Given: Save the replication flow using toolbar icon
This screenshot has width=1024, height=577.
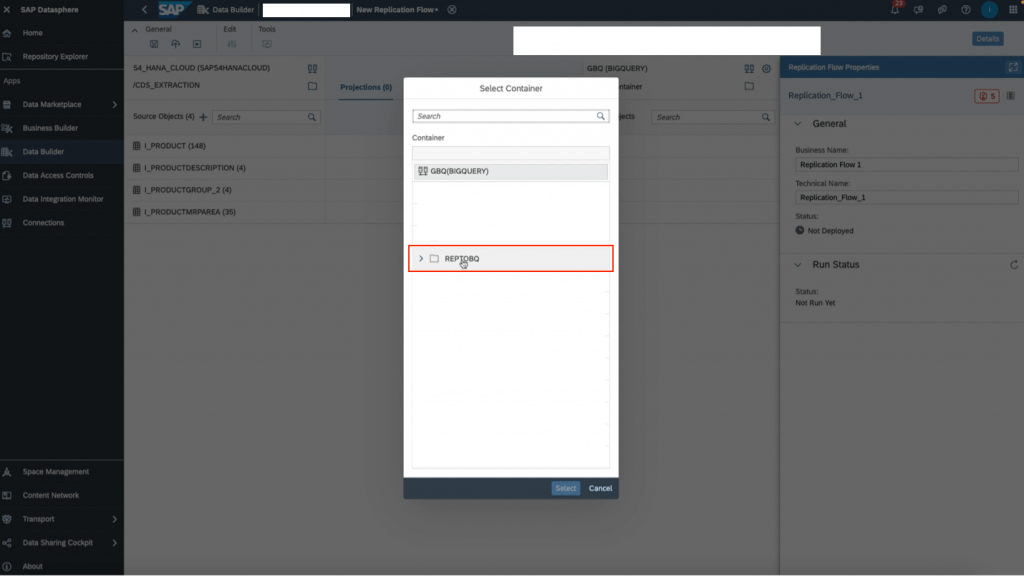Looking at the screenshot, I should click(x=154, y=44).
